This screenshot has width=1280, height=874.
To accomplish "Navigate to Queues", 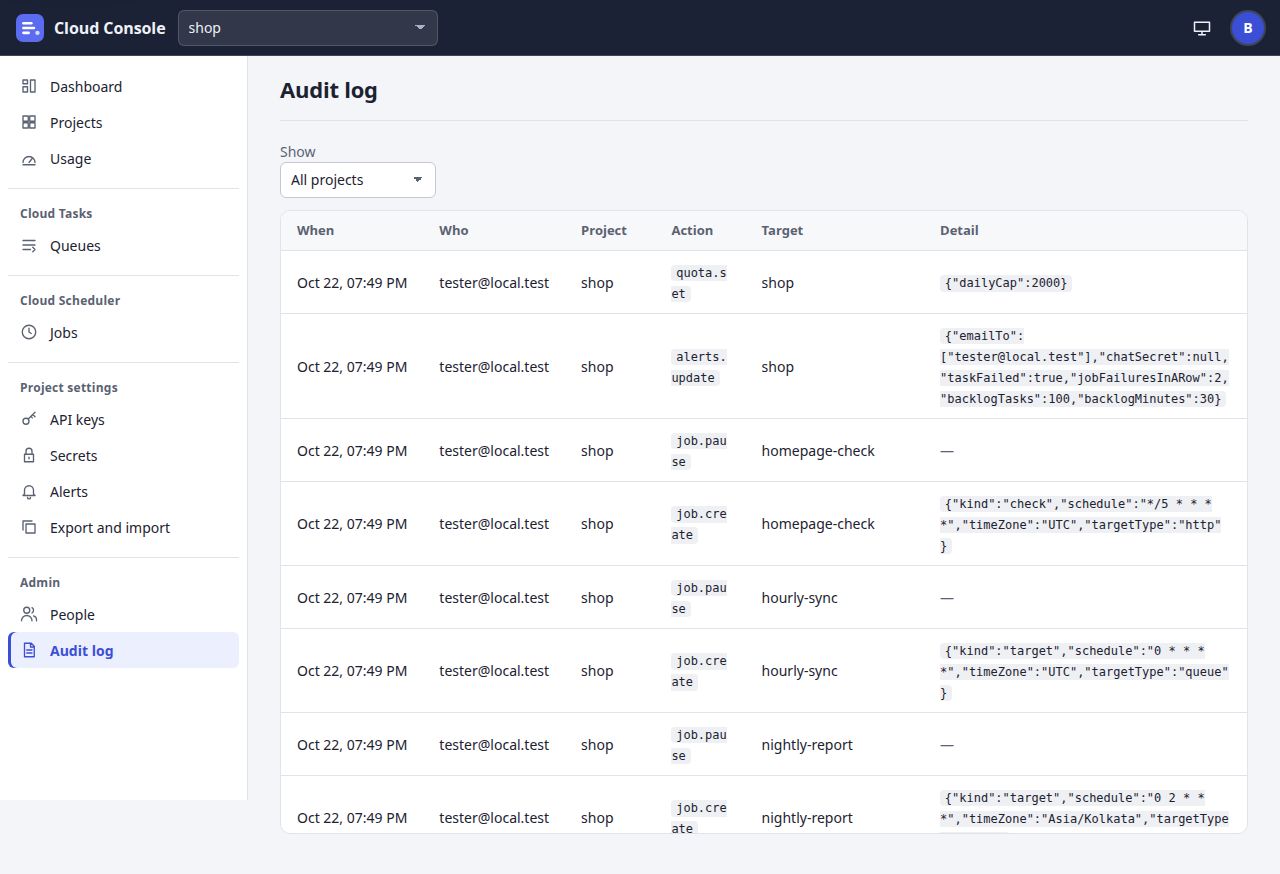I will coord(124,246).
